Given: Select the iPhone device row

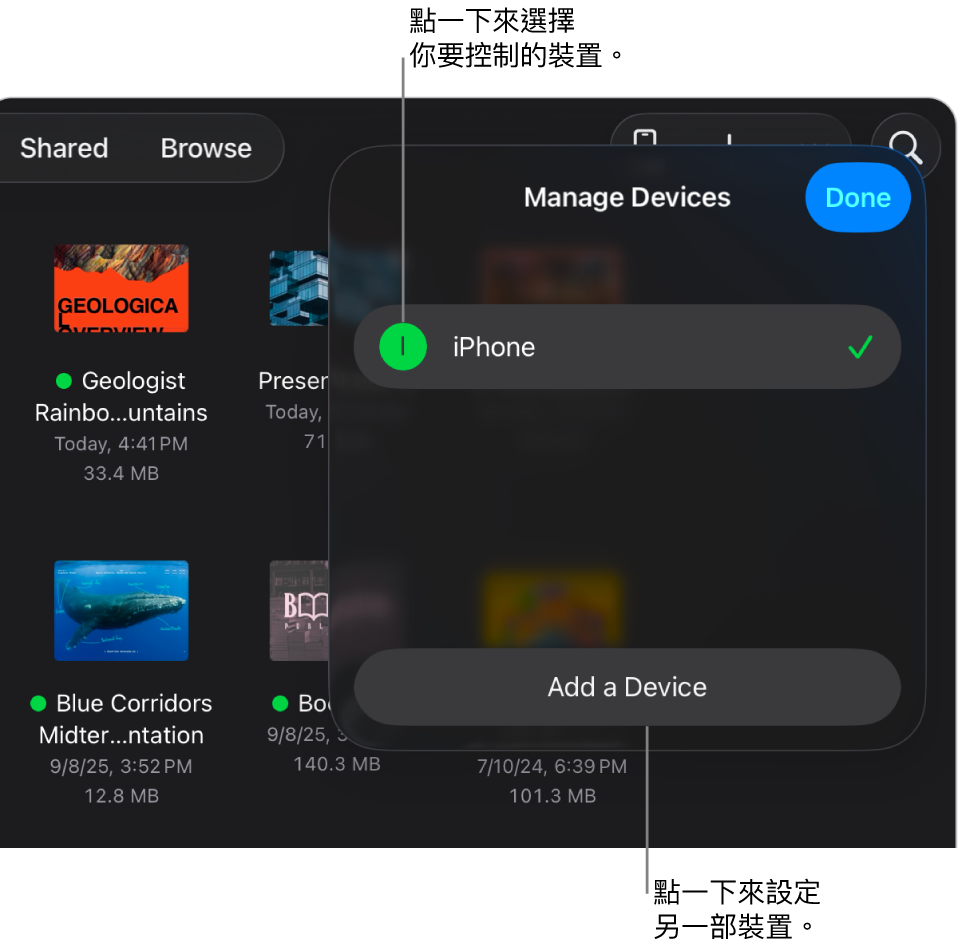Looking at the screenshot, I should click(x=627, y=346).
